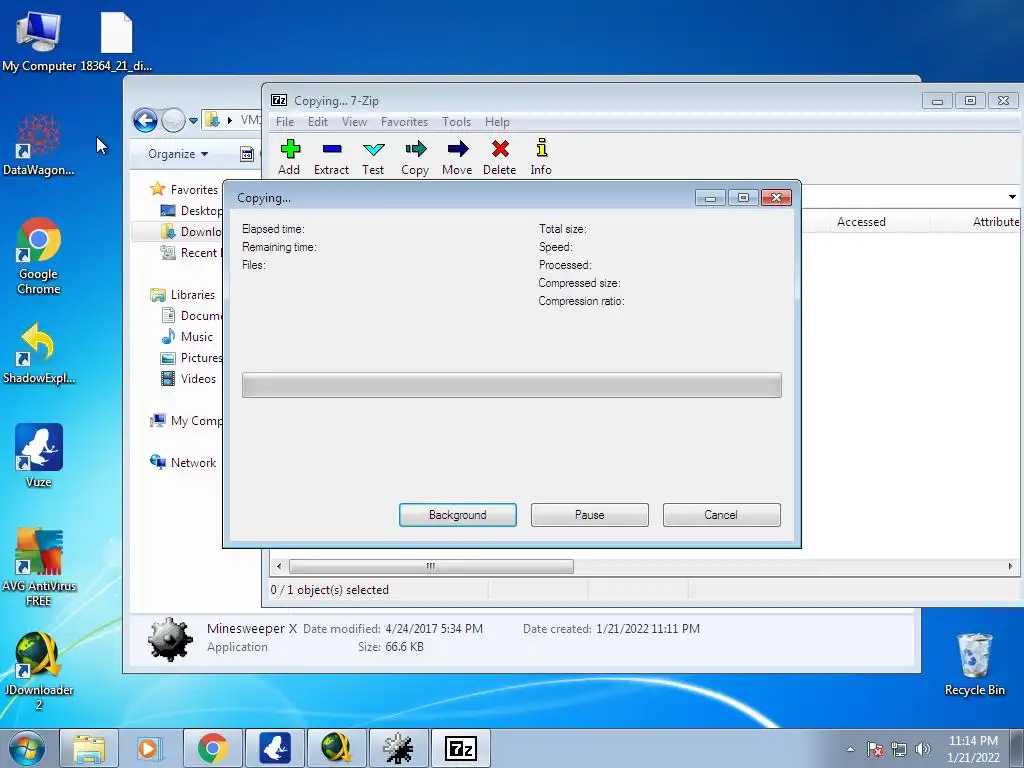
Task: Click the right scroll arrow in 7-Zip
Action: click(1010, 566)
